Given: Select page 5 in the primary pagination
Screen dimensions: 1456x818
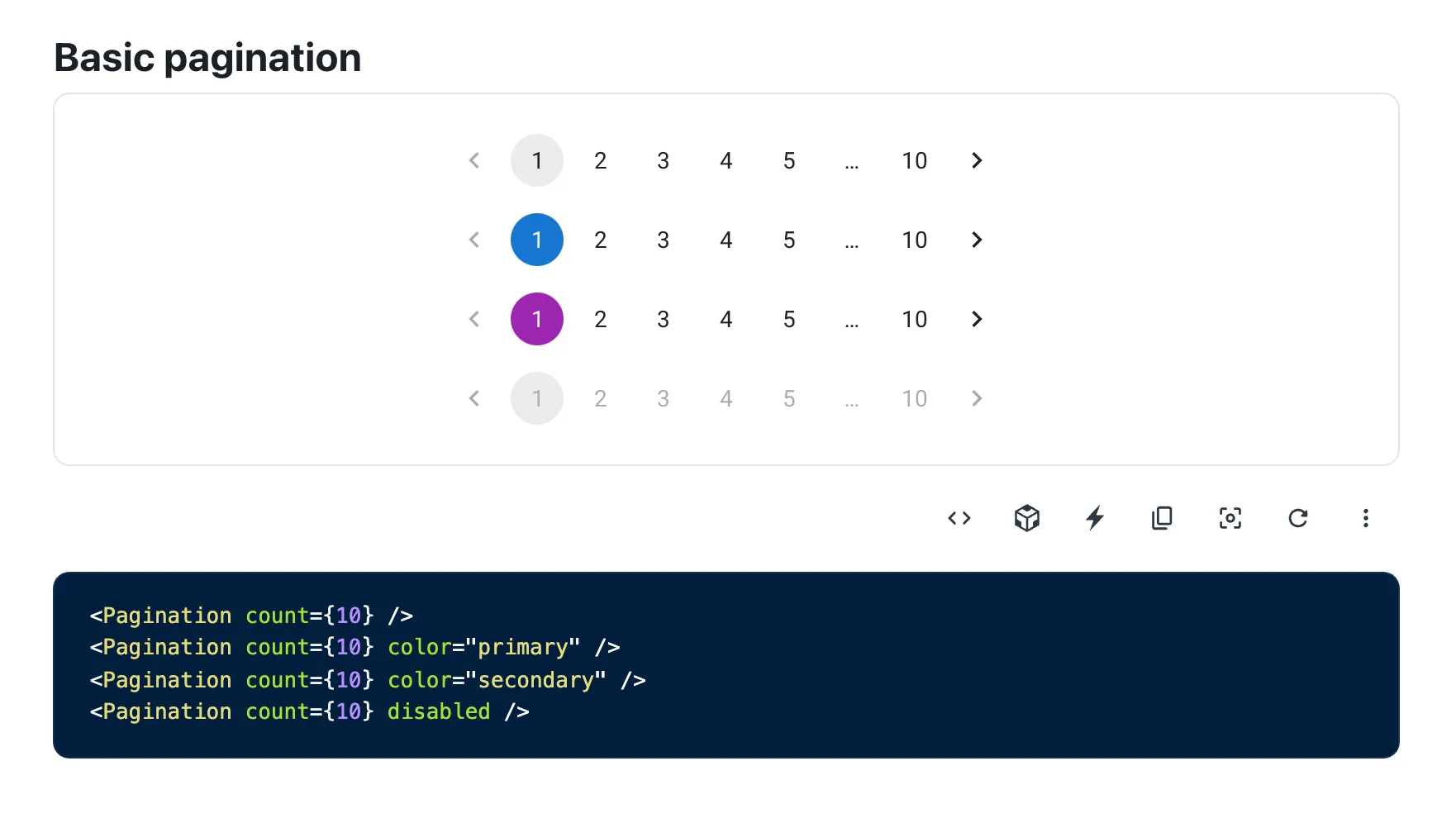Looking at the screenshot, I should (x=789, y=240).
